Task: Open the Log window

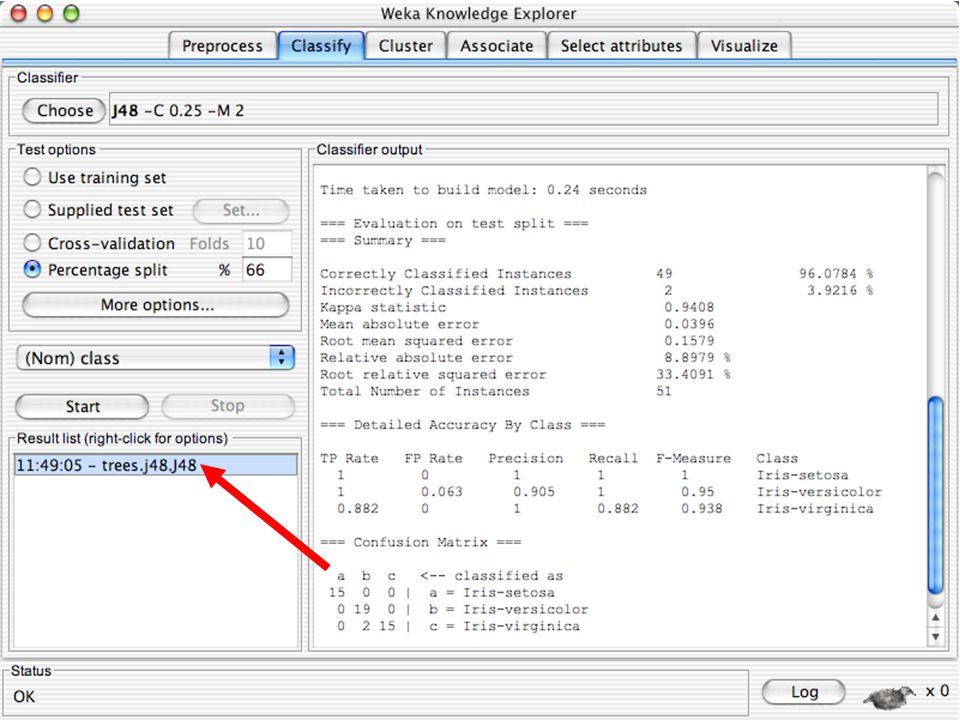Action: point(804,692)
